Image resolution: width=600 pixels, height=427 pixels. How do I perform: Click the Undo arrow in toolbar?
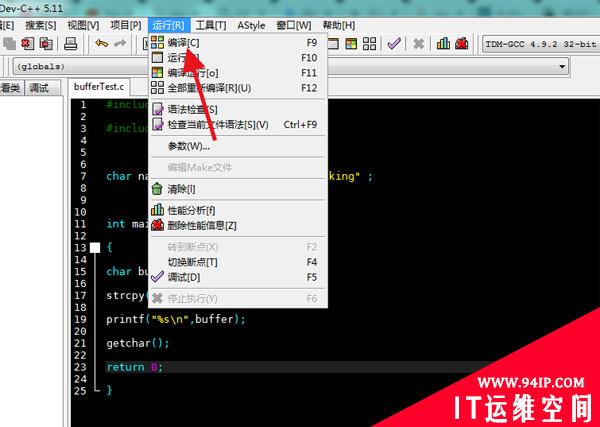pyautogui.click(x=101, y=44)
